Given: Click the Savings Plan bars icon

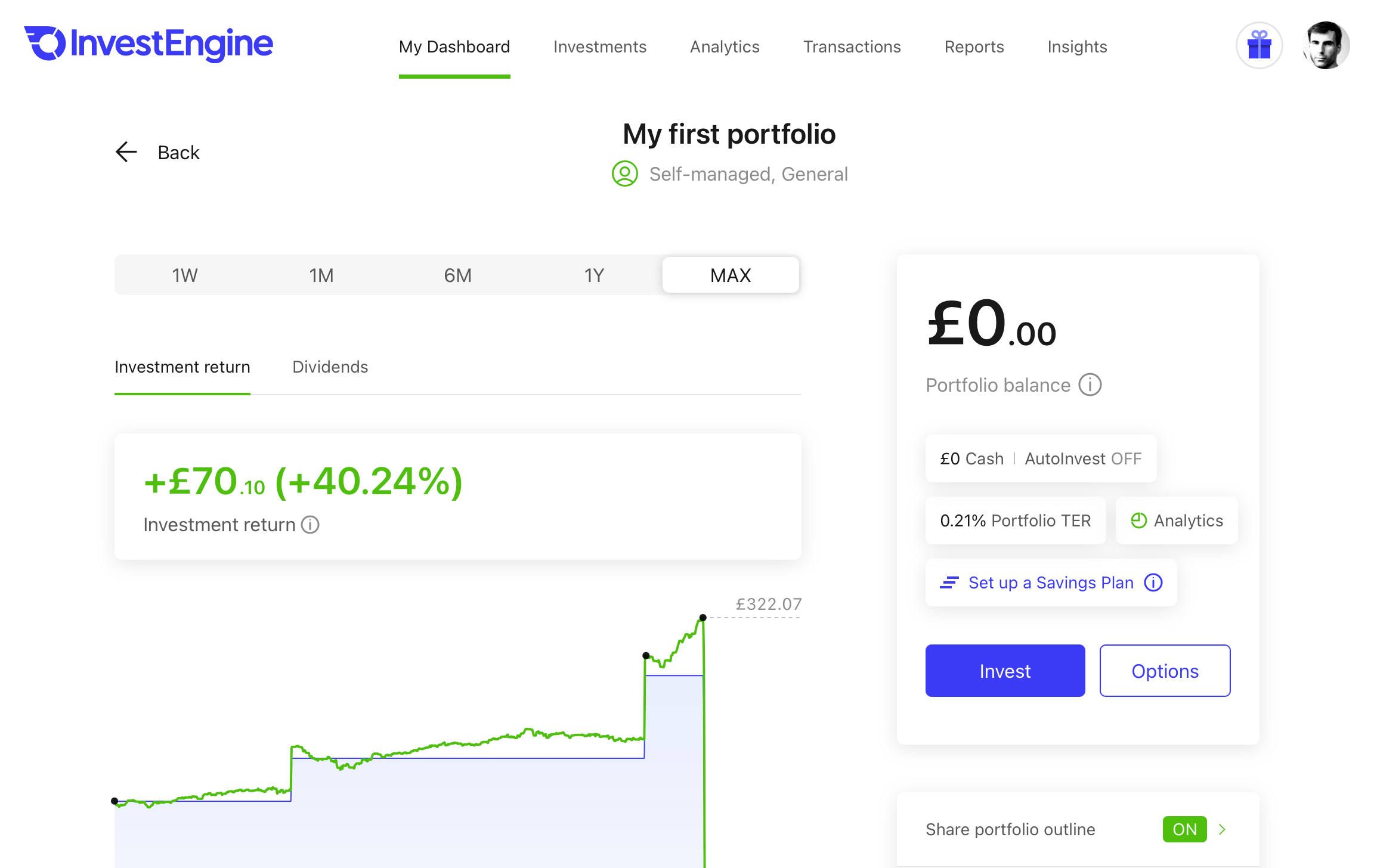Looking at the screenshot, I should click(x=949, y=582).
